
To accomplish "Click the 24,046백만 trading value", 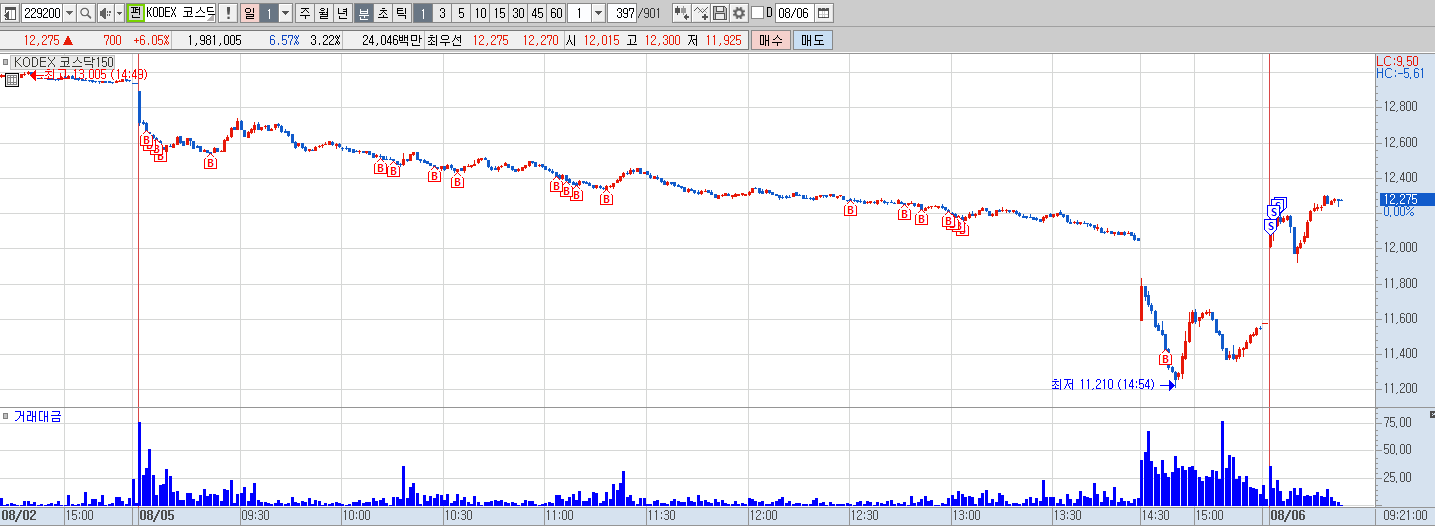I will pyautogui.click(x=392, y=40).
